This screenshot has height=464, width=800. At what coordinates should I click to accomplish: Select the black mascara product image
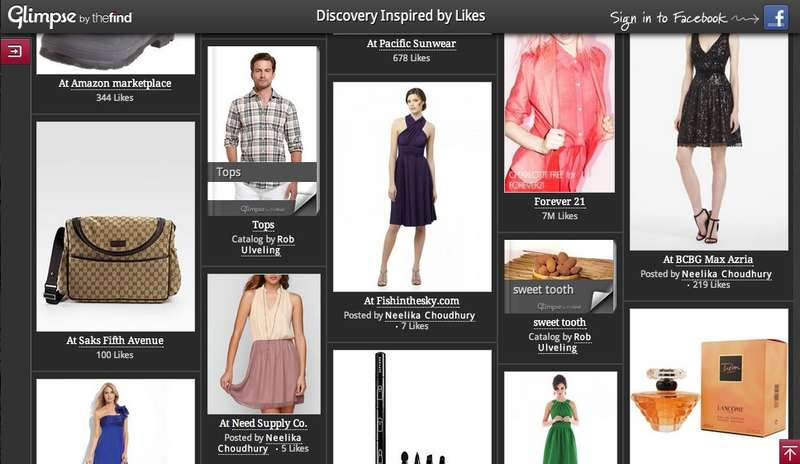(x=412, y=407)
